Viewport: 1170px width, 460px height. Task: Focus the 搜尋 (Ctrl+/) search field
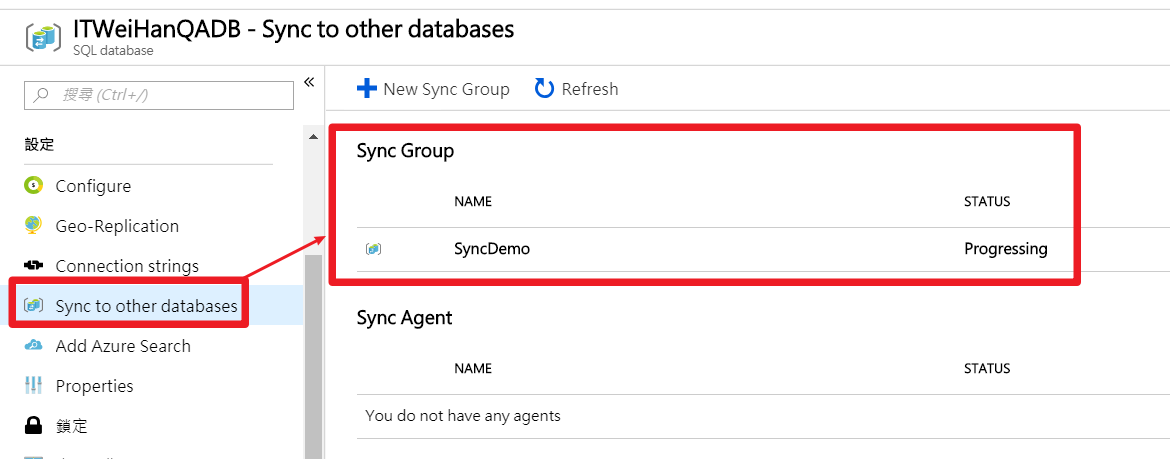159,95
